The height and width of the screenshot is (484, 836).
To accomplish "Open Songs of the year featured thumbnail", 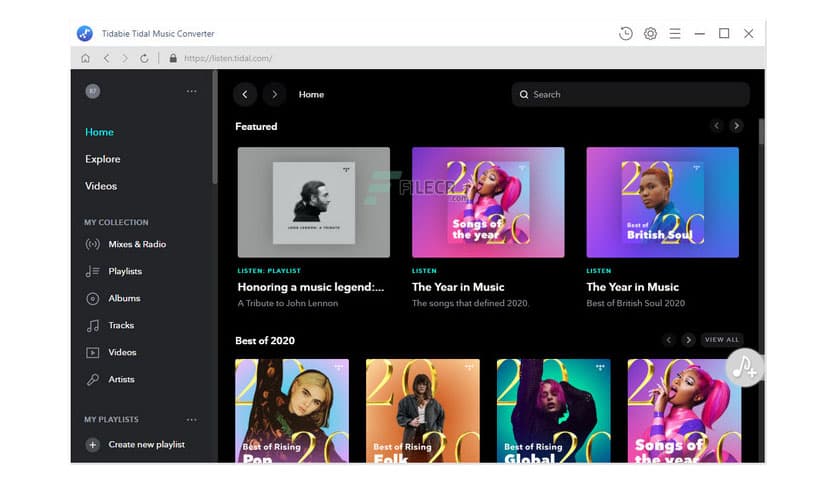I will coord(488,203).
